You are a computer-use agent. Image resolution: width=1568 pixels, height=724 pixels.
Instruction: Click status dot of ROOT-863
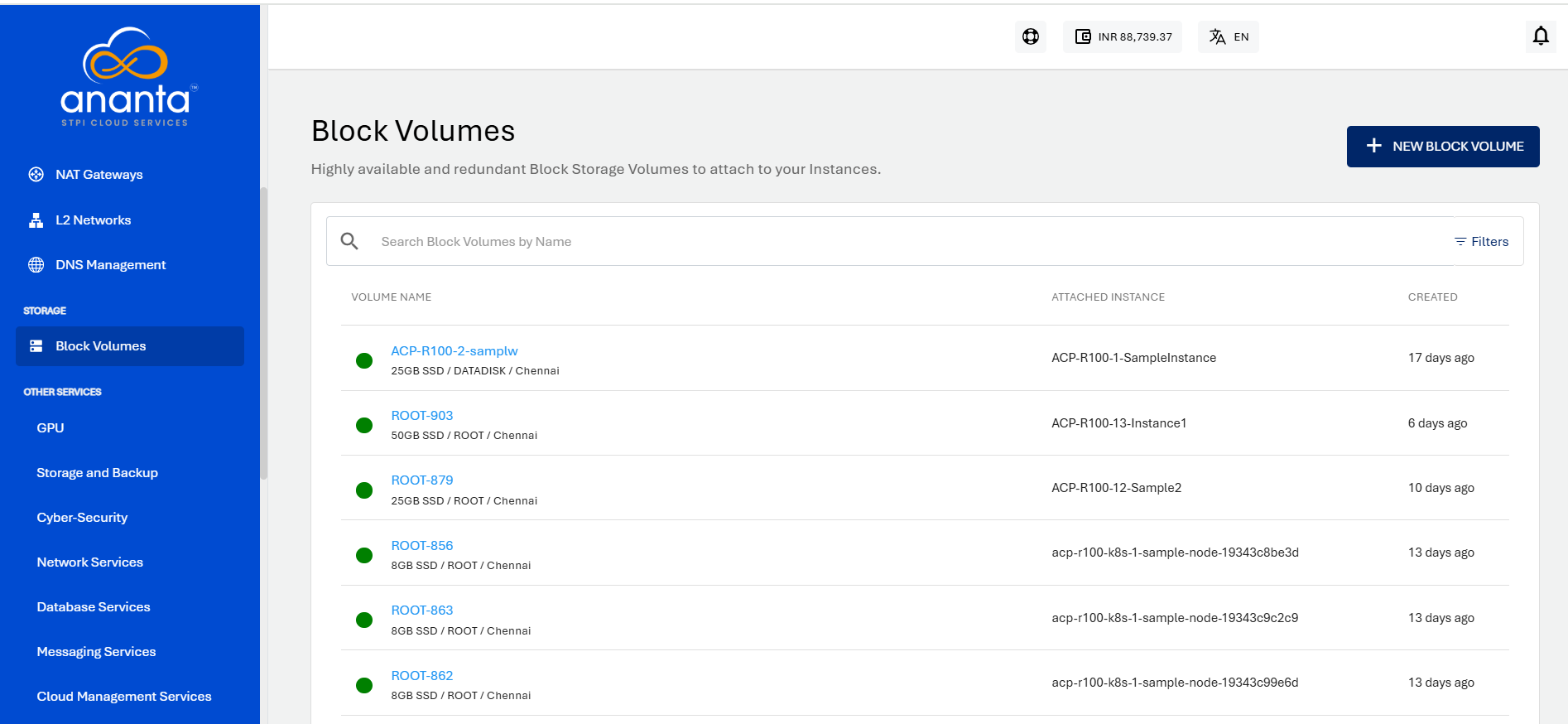pyautogui.click(x=364, y=620)
